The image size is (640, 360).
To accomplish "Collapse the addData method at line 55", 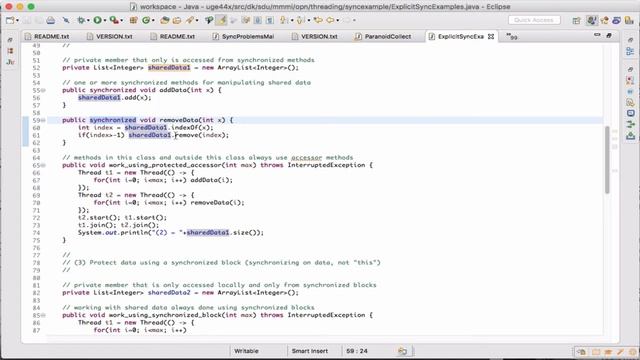I will 43,90.
